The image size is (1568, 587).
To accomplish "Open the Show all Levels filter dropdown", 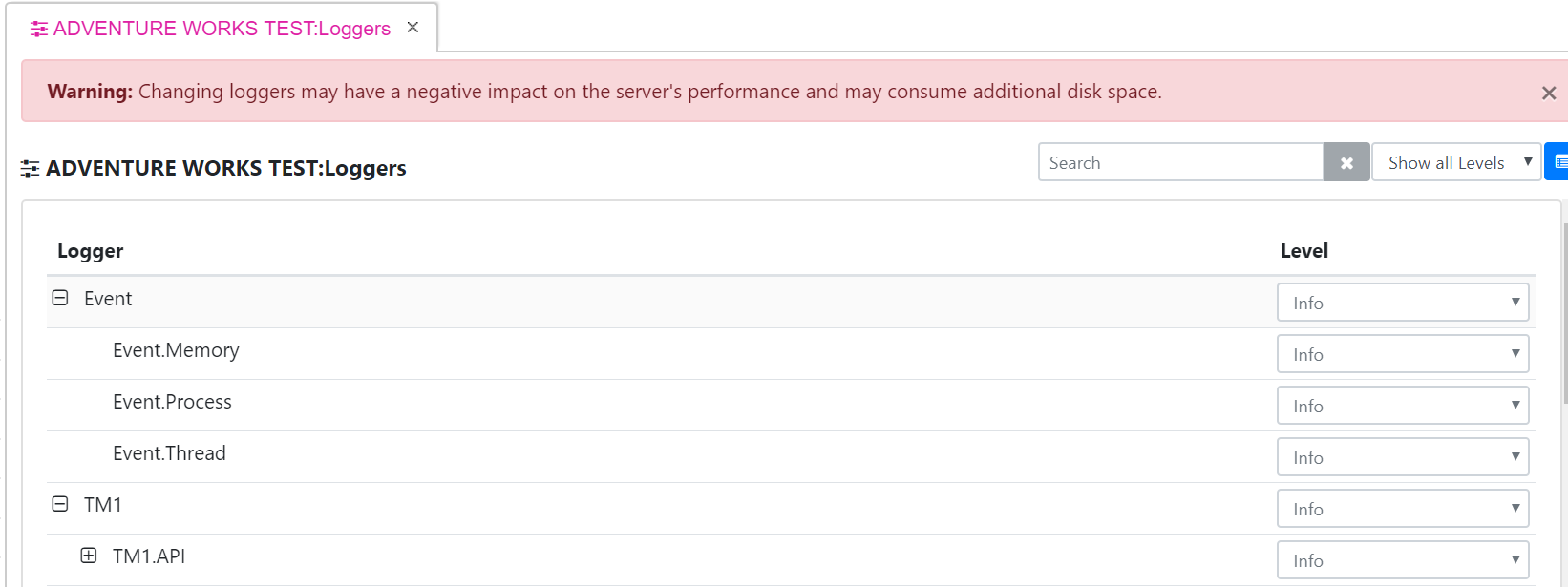I will point(1456,162).
